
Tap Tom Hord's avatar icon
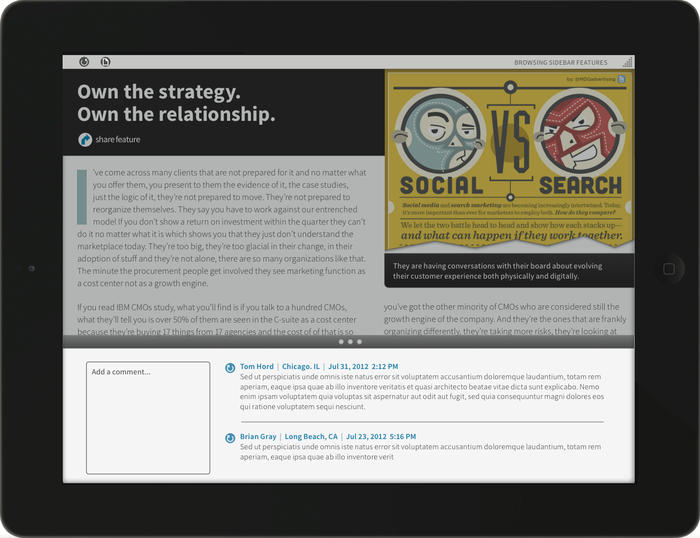point(230,368)
